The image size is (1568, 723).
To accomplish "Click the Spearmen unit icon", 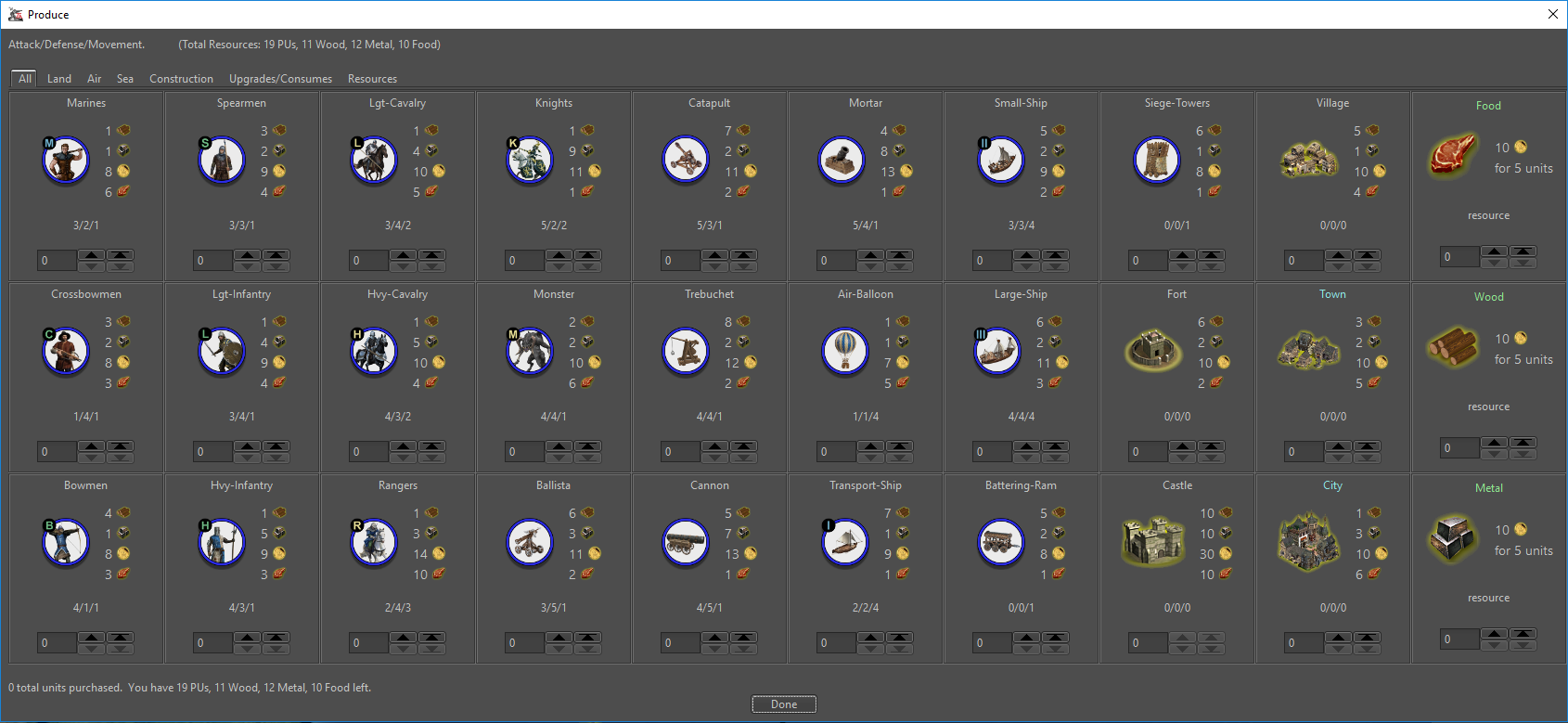I will click(221, 160).
